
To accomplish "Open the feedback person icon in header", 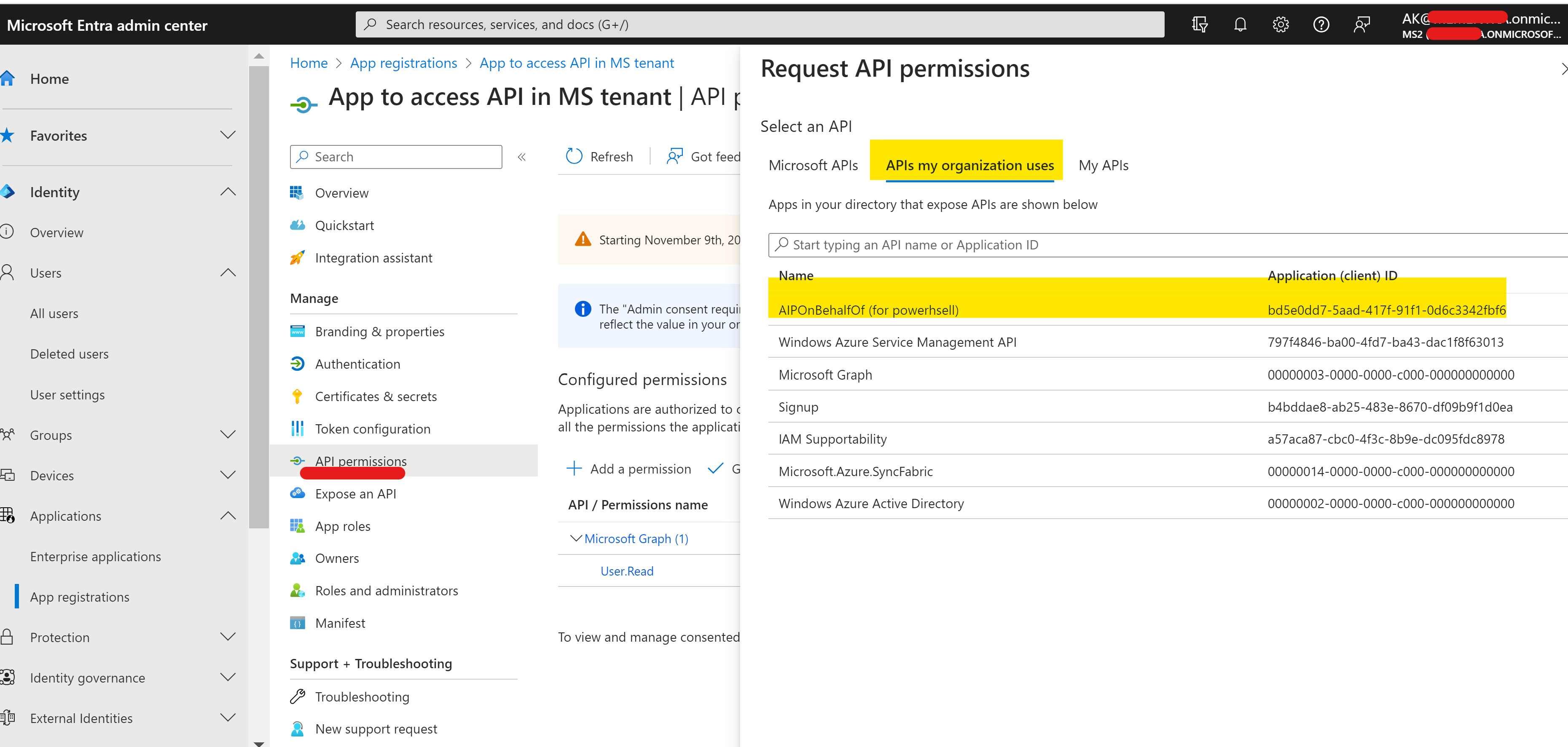I will pyautogui.click(x=1361, y=24).
